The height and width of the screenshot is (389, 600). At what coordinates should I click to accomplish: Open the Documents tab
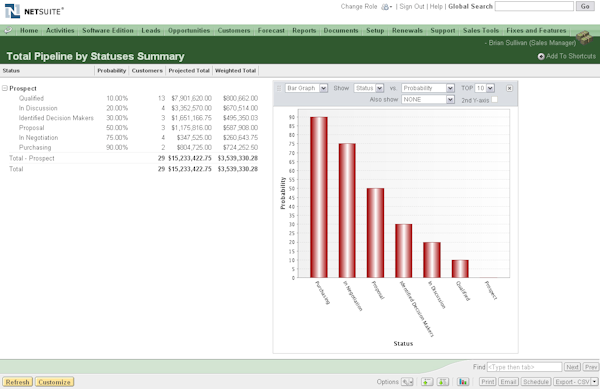coord(341,30)
